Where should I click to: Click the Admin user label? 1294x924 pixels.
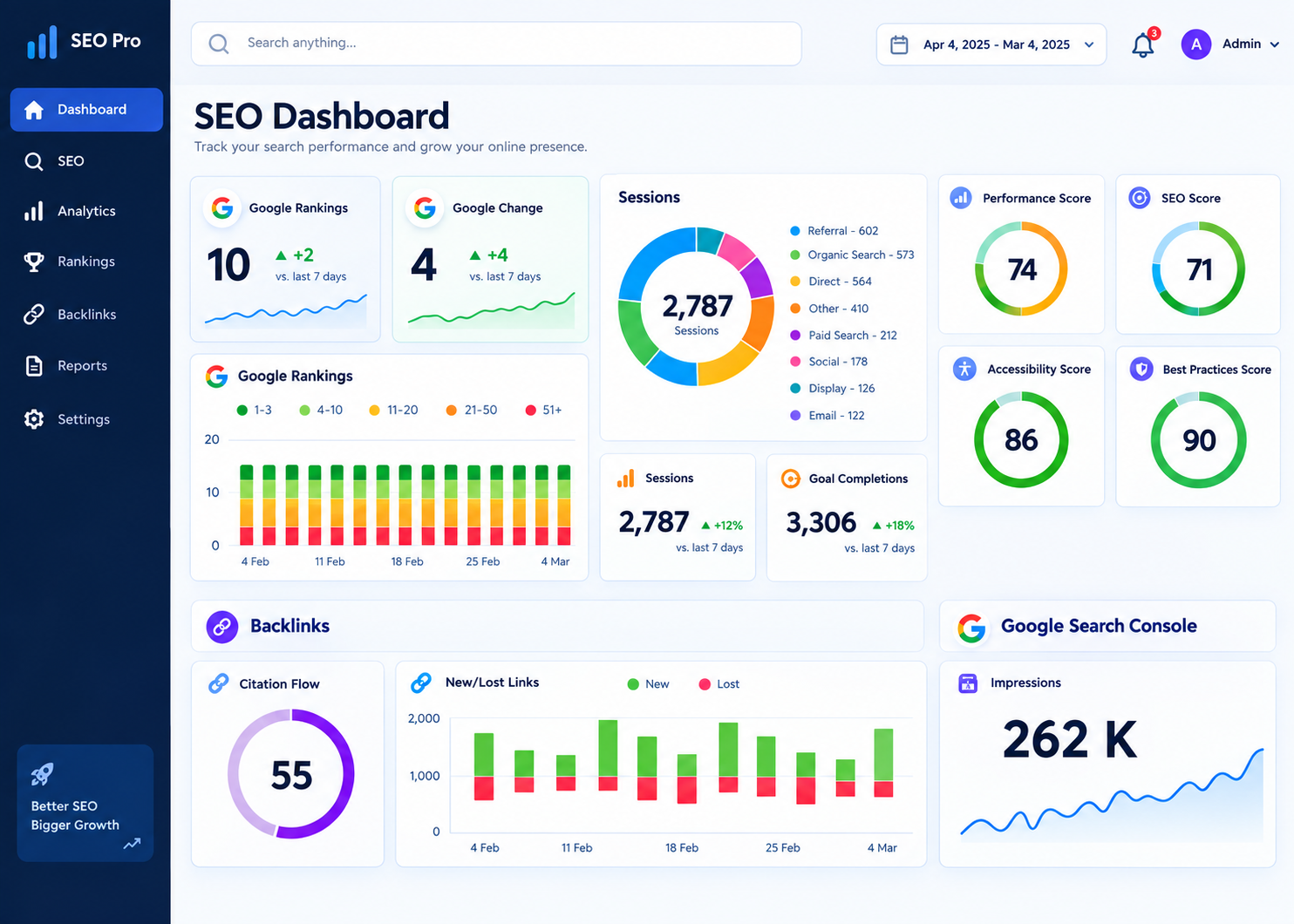coord(1241,44)
